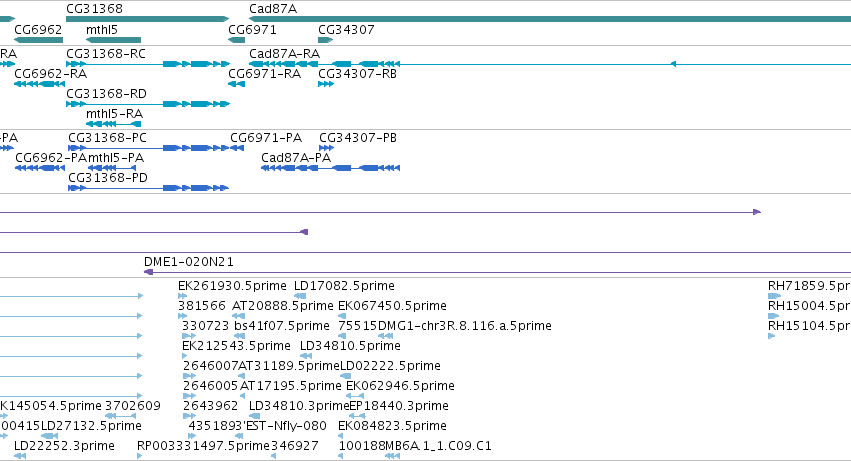Viewport: 851px width, 461px height.
Task: Select the Cad87A-PA protein glyph
Action: point(331,168)
